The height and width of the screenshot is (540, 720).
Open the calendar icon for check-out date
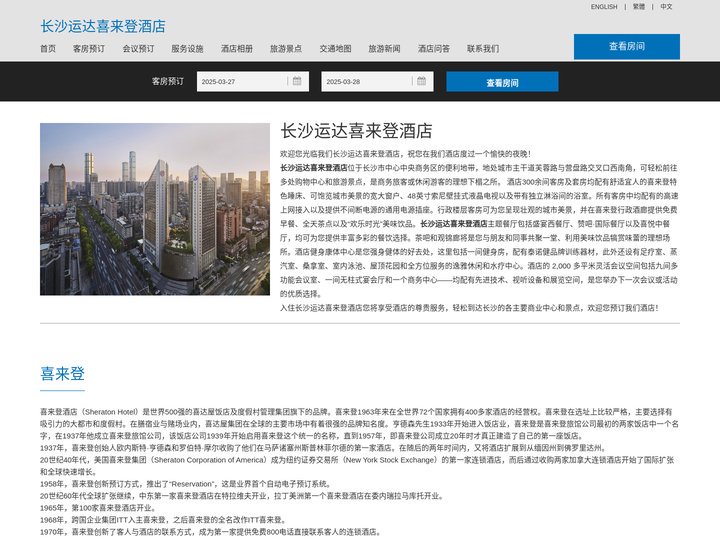tap(422, 81)
